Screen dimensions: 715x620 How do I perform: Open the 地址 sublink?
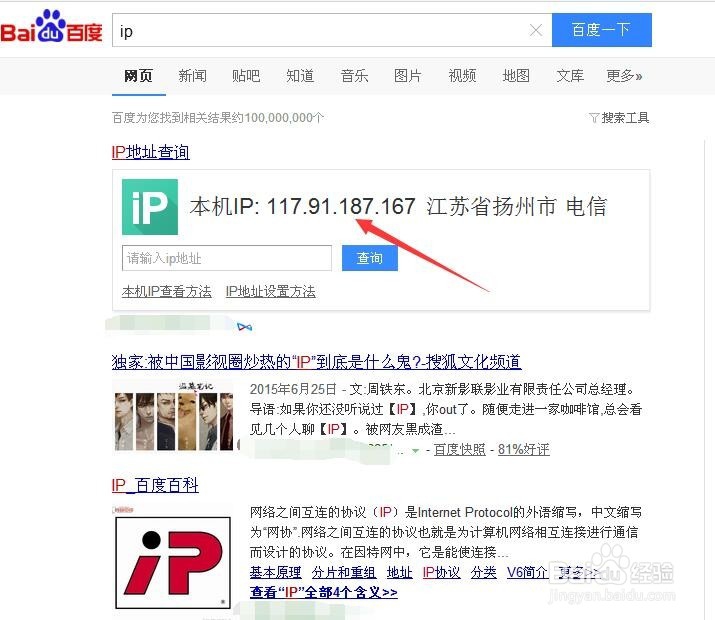point(399,572)
